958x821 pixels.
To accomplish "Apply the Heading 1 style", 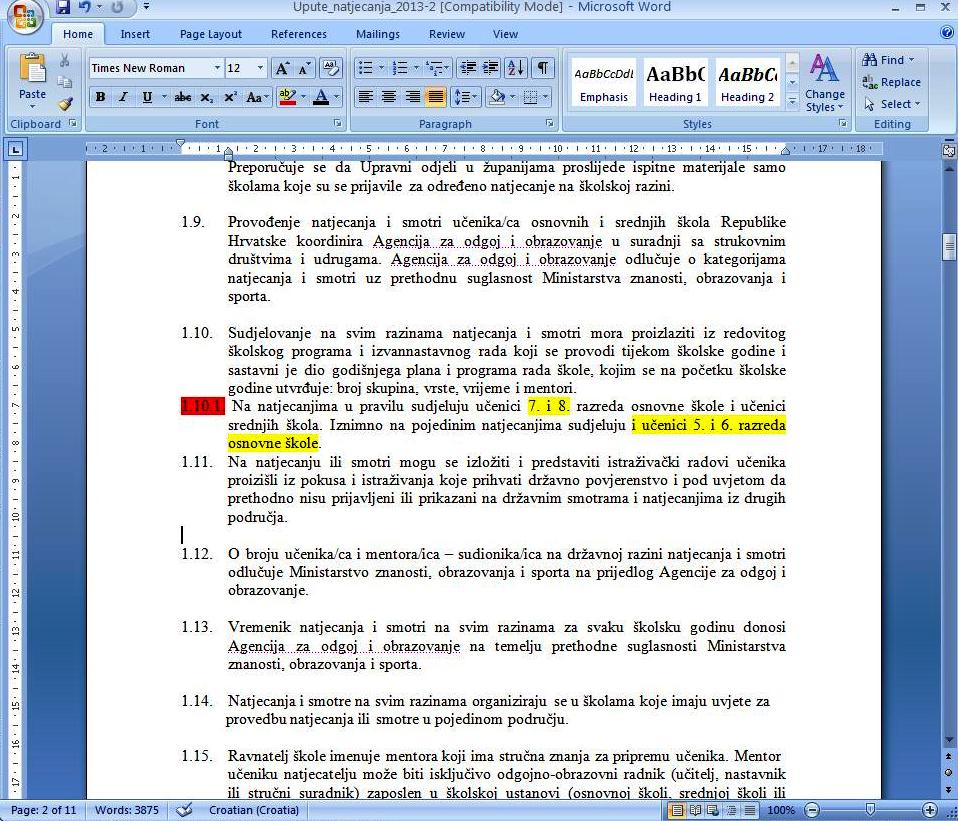I will (675, 83).
